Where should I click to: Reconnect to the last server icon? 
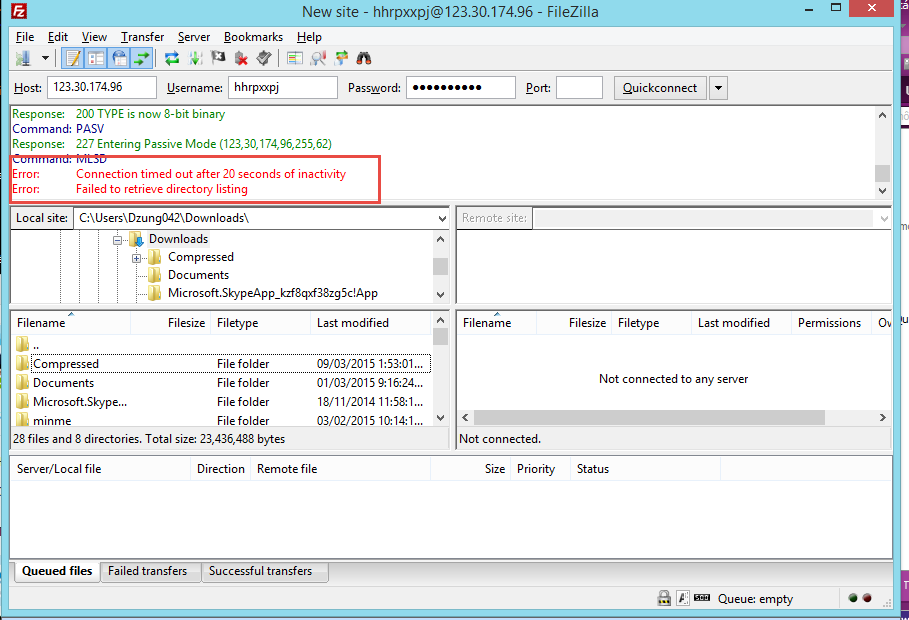coord(264,58)
